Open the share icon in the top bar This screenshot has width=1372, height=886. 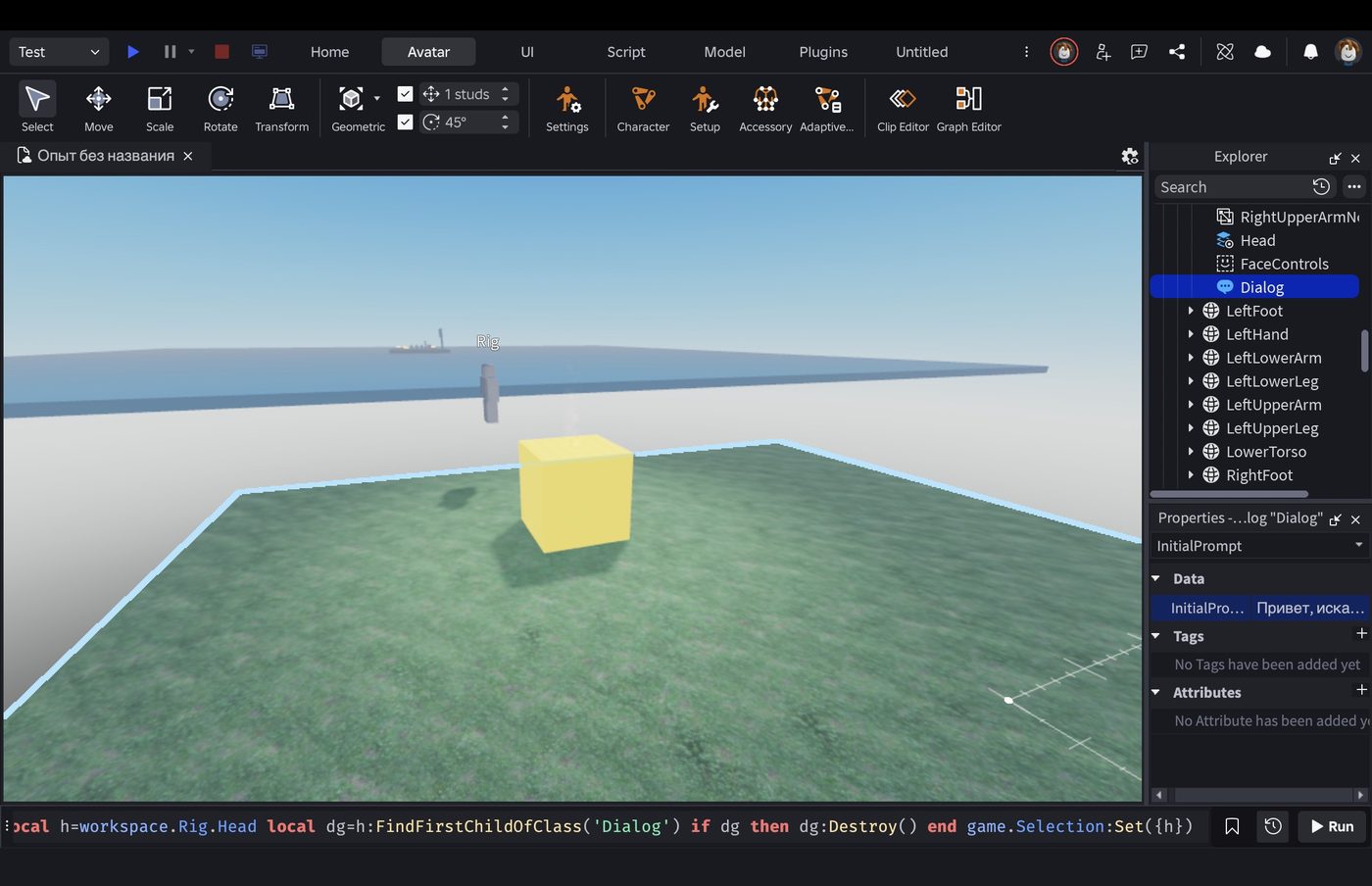point(1177,52)
